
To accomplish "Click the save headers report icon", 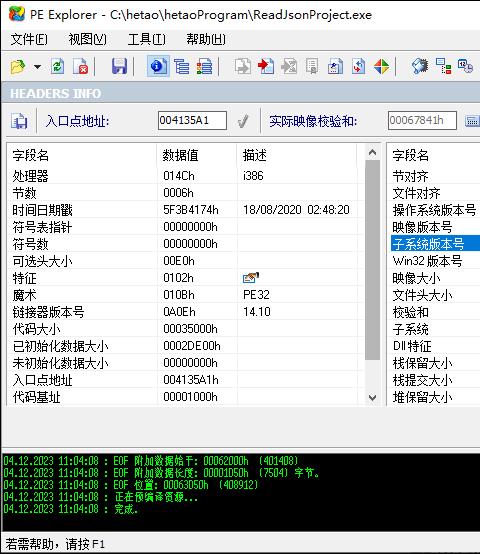I will pos(19,121).
